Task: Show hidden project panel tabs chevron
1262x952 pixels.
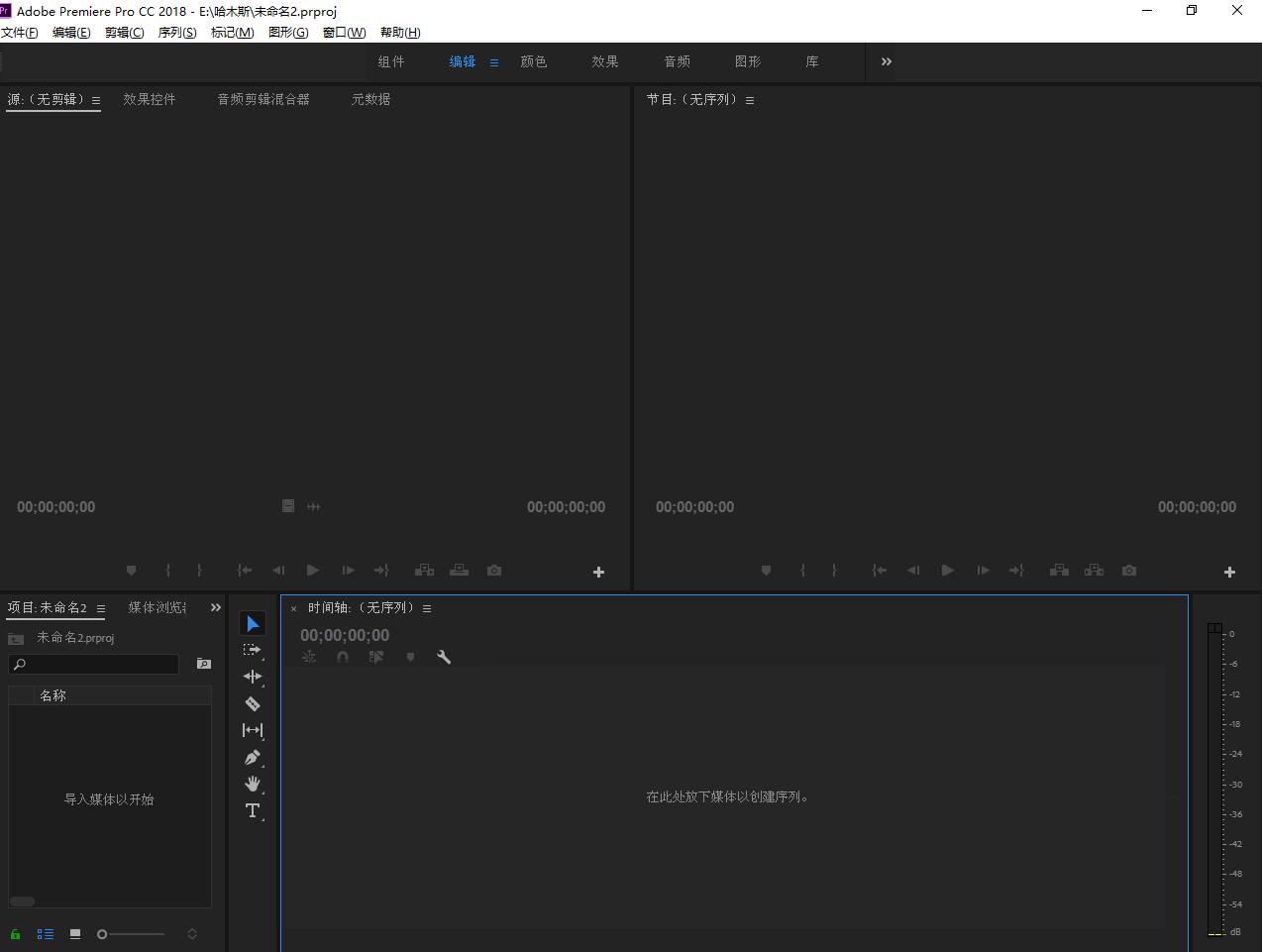Action: [216, 607]
